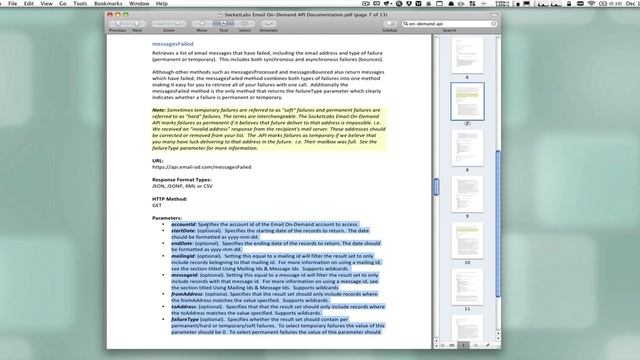Open the Bookmarks menu
Viewport: 640px width, 360px height.
[x=108, y=3]
